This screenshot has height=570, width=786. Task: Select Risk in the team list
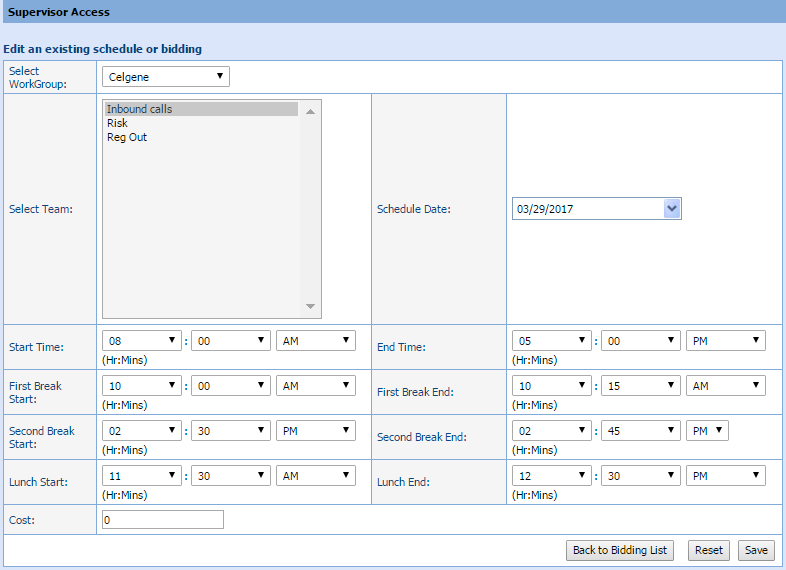[x=117, y=123]
